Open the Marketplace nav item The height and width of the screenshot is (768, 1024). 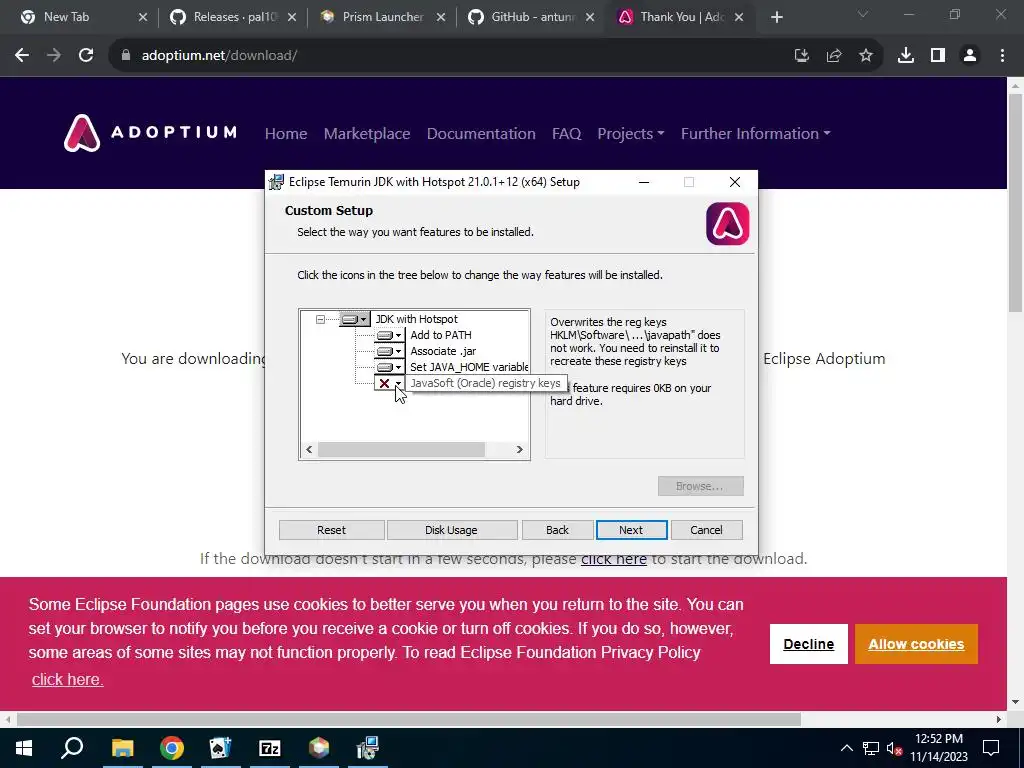367,134
